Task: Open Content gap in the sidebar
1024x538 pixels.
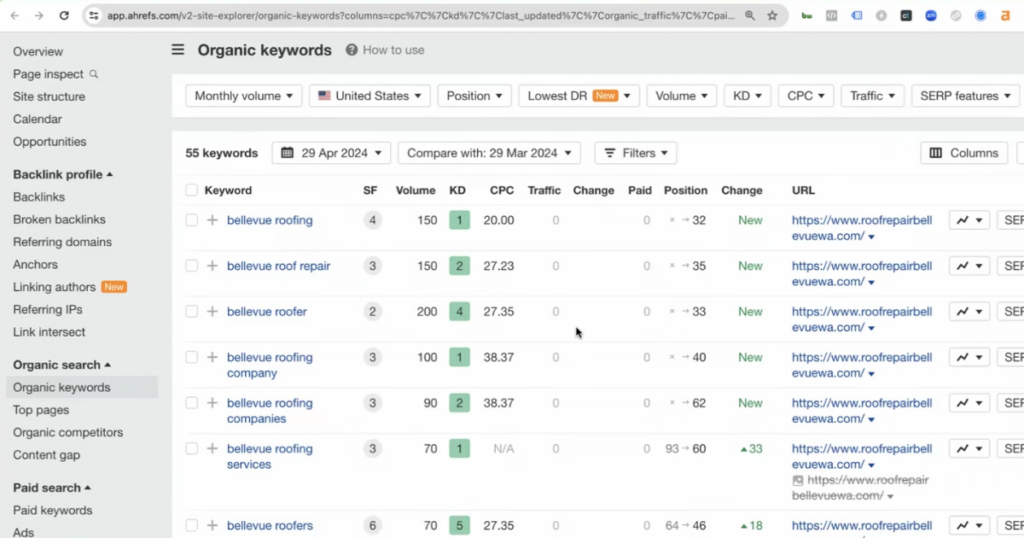Action: point(46,455)
